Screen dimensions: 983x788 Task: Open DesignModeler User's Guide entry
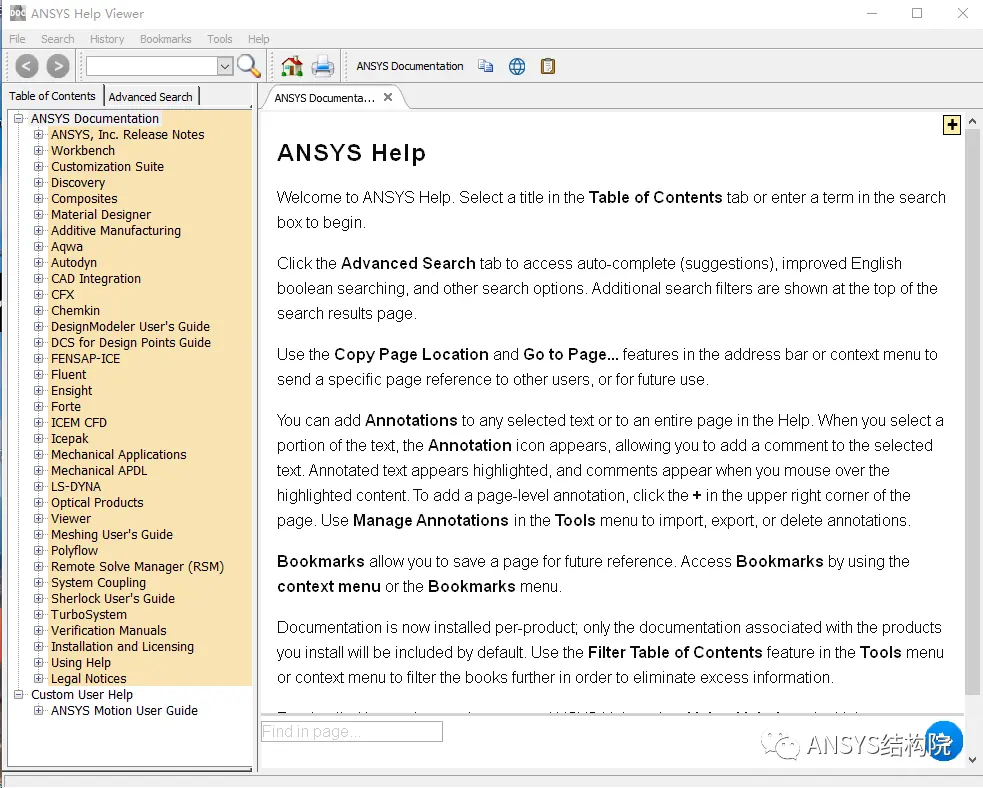pyautogui.click(x=130, y=326)
